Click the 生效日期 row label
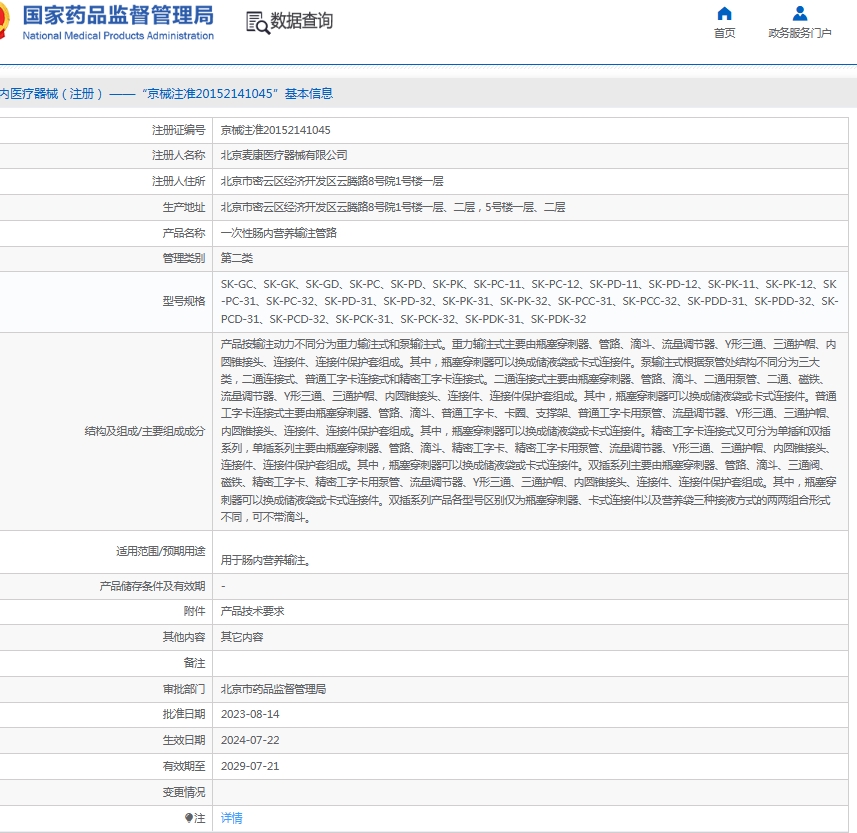The width and height of the screenshot is (857, 833). click(184, 740)
